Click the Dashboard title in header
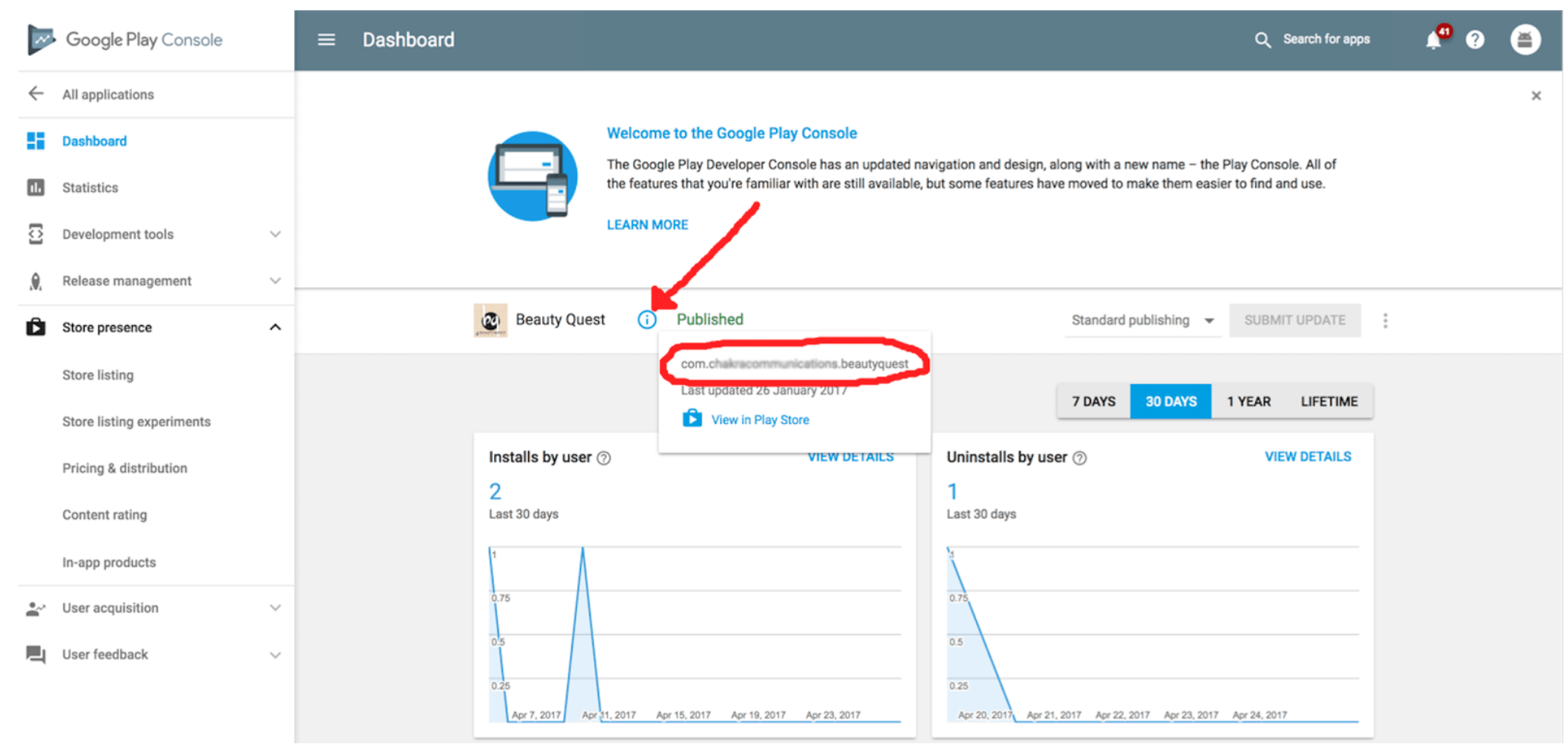Image resolution: width=1568 pixels, height=748 pixels. pyautogui.click(x=409, y=40)
